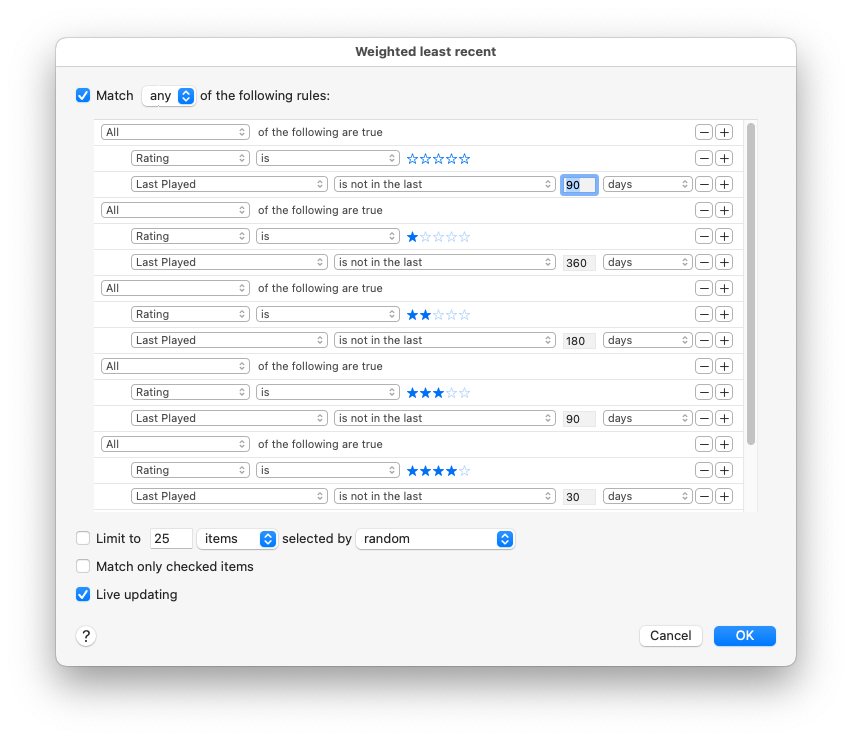The height and width of the screenshot is (740, 852).
Task: Remove the four-star Rating rule
Action: click(x=704, y=470)
